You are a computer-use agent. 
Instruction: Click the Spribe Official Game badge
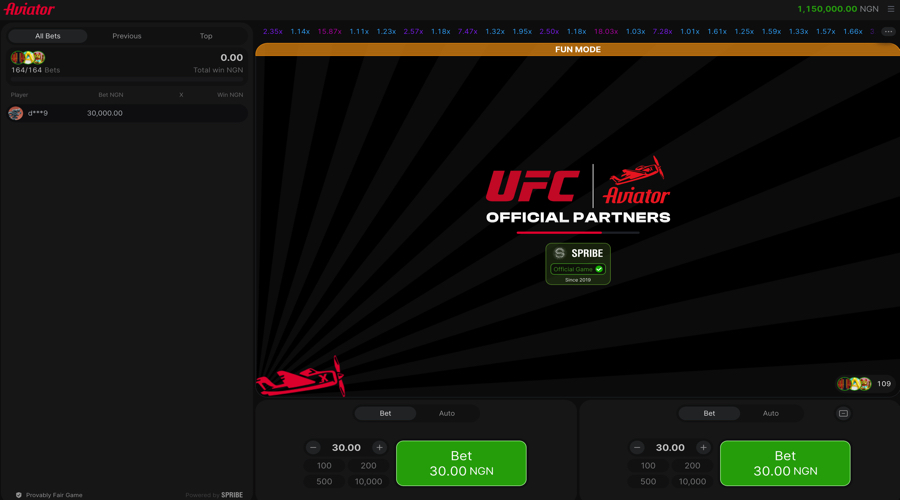pos(578,264)
